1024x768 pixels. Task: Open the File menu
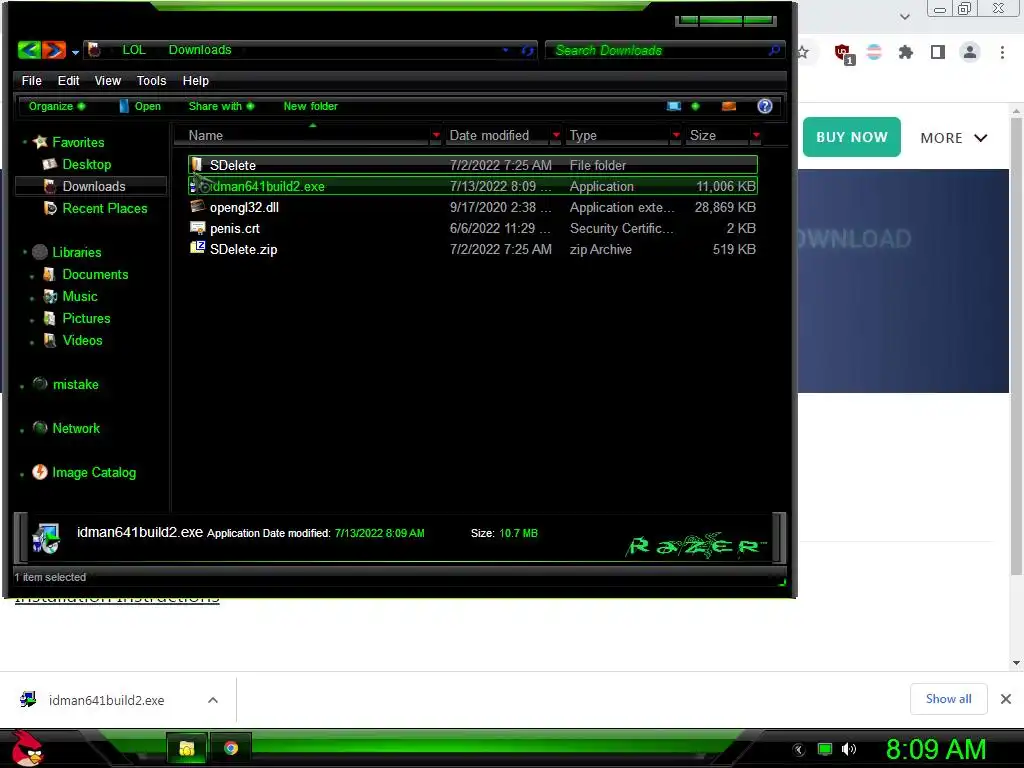(31, 80)
